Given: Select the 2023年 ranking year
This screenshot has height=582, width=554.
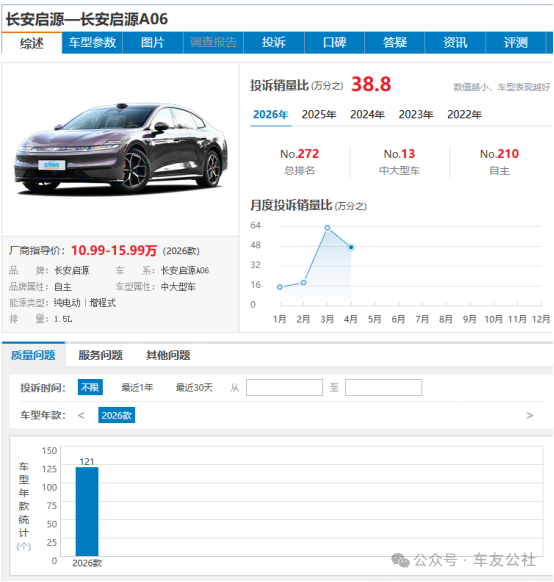Looking at the screenshot, I should click(416, 114).
